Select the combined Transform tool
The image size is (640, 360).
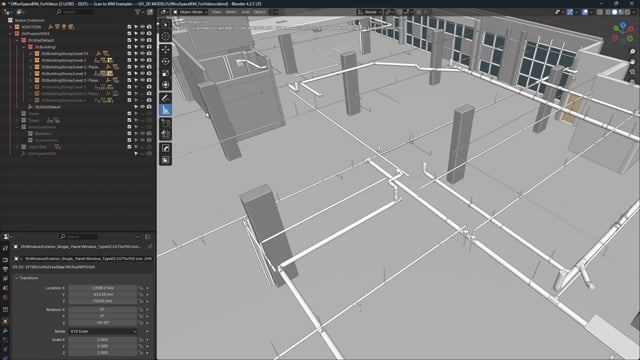(165, 84)
